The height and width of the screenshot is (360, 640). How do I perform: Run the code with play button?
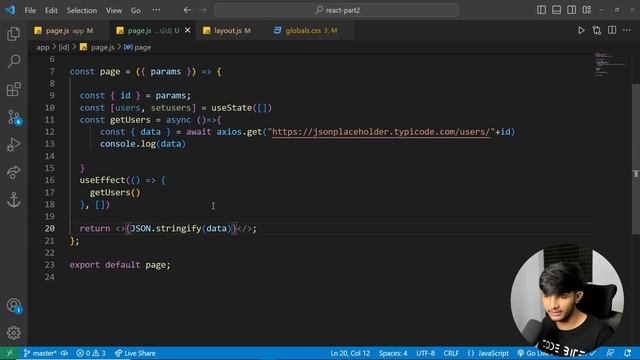pyautogui.click(x=581, y=30)
